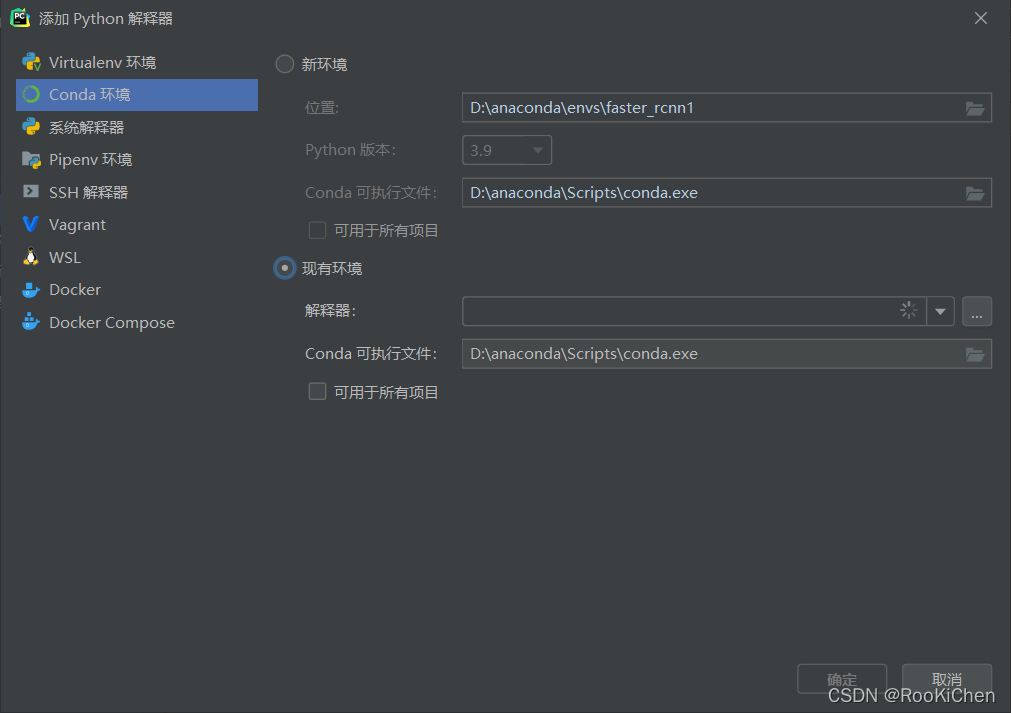Select WSL from the list
Image resolution: width=1011 pixels, height=713 pixels.
[x=137, y=257]
